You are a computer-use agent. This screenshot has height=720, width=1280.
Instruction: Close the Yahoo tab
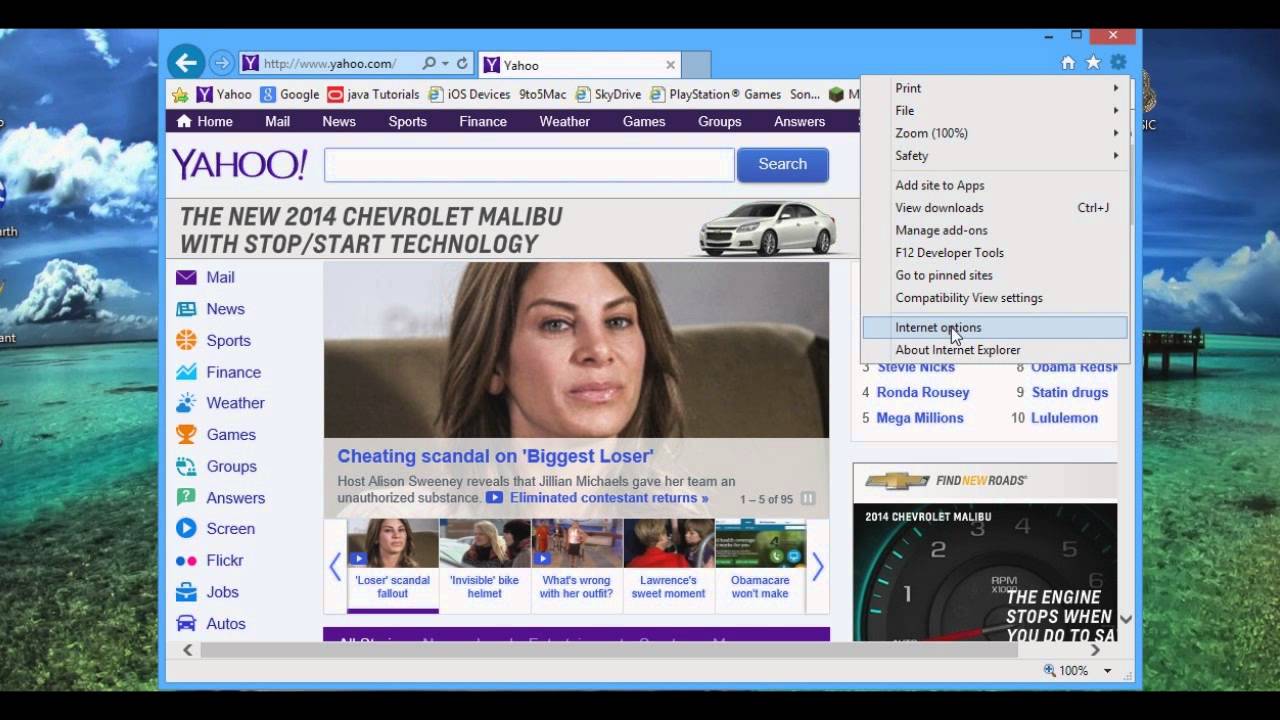671,65
